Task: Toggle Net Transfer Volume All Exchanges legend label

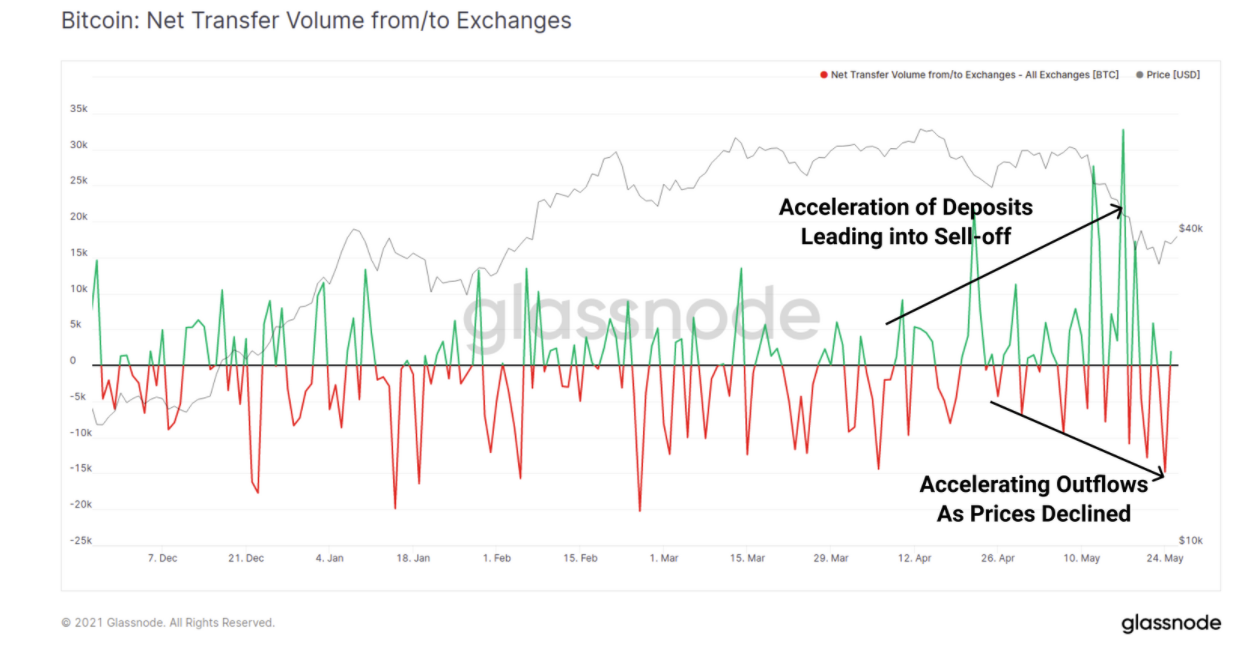Action: point(974,75)
